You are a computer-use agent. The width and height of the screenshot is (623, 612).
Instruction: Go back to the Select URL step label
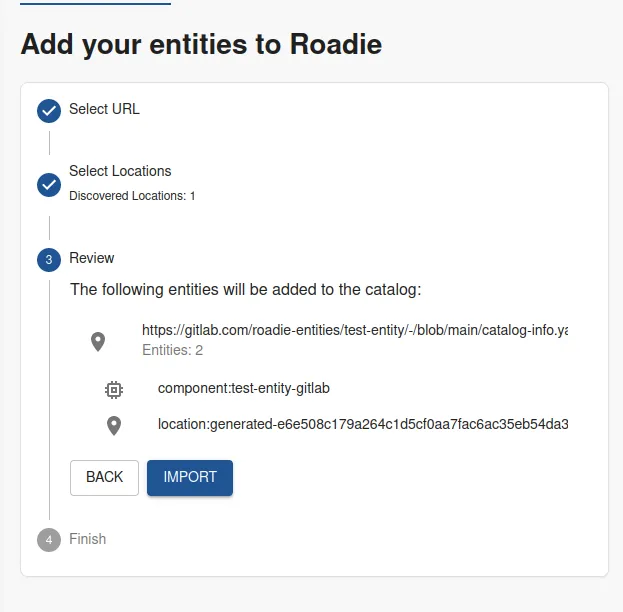click(x=104, y=109)
